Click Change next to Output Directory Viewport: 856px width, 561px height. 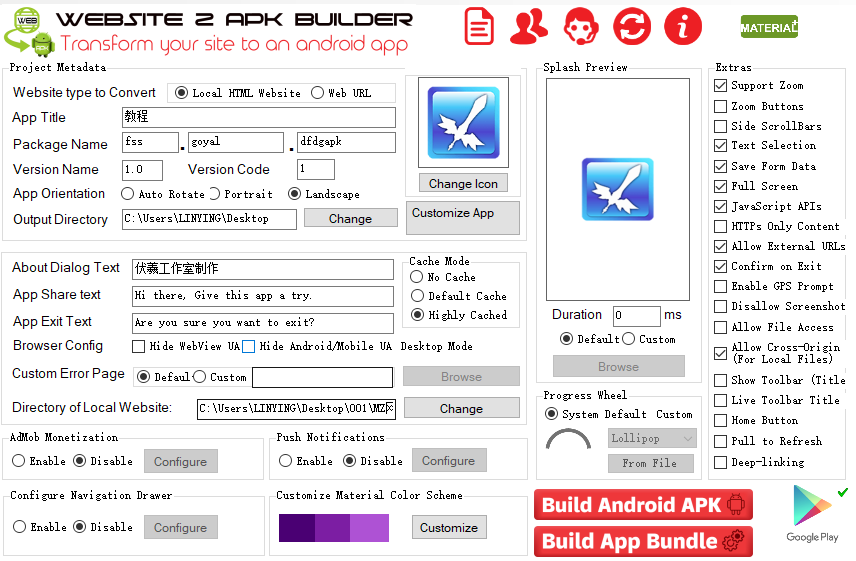[x=350, y=218]
